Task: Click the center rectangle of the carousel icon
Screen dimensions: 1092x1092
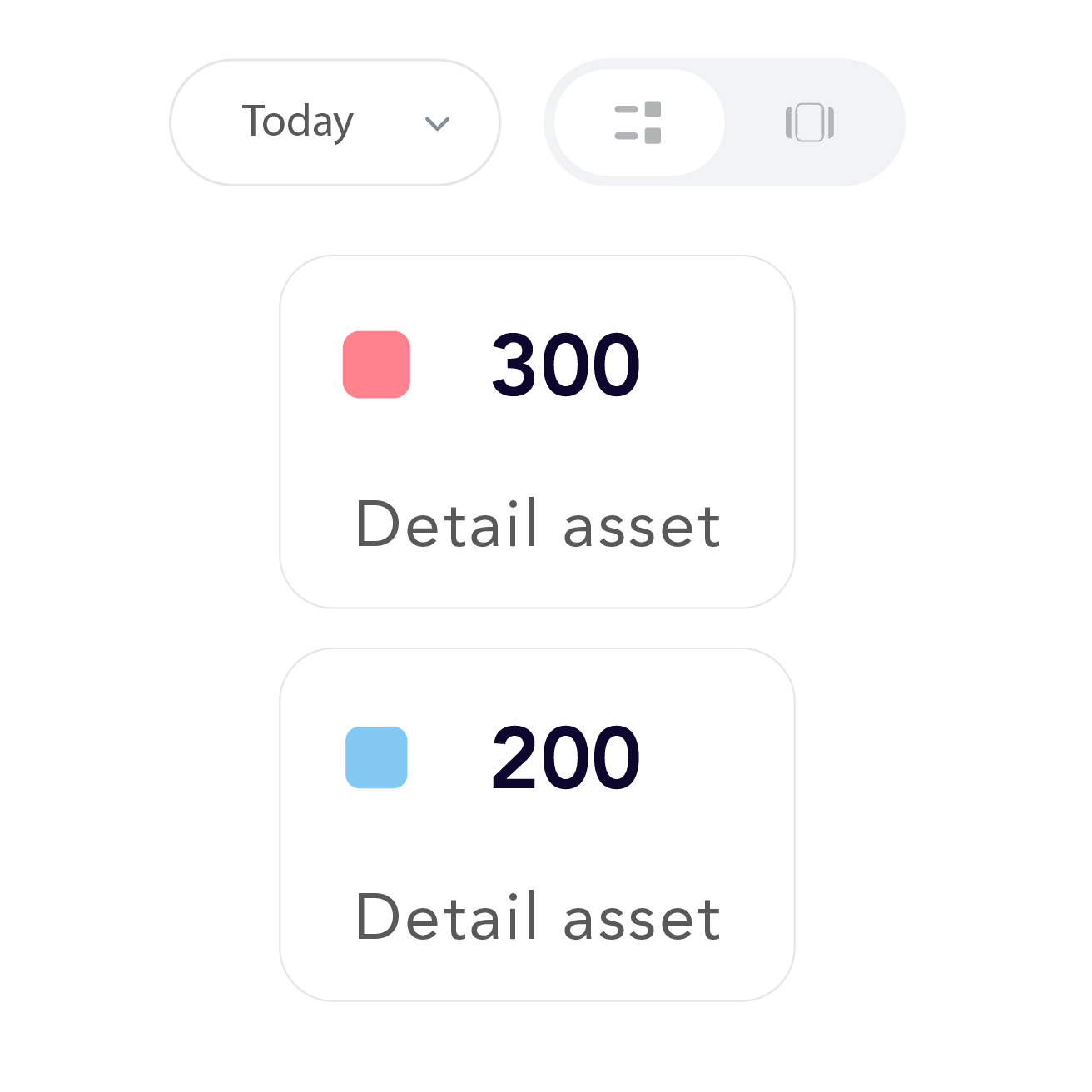Action: (809, 122)
